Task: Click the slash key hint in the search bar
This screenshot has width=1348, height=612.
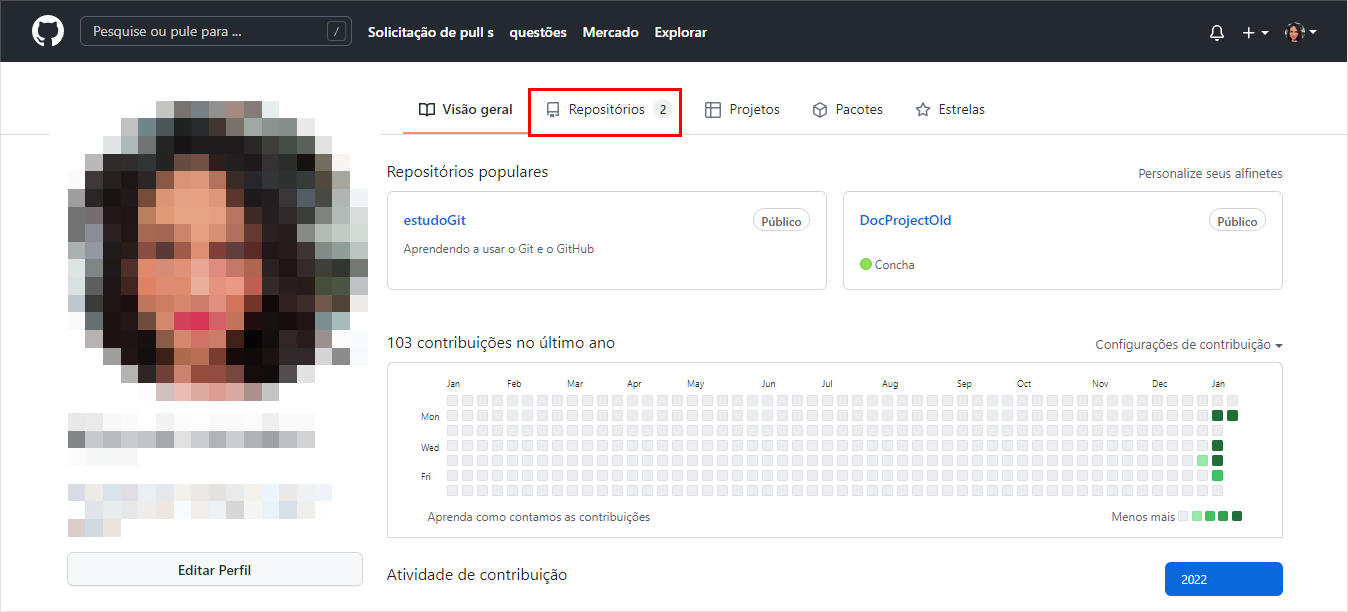Action: pos(338,31)
